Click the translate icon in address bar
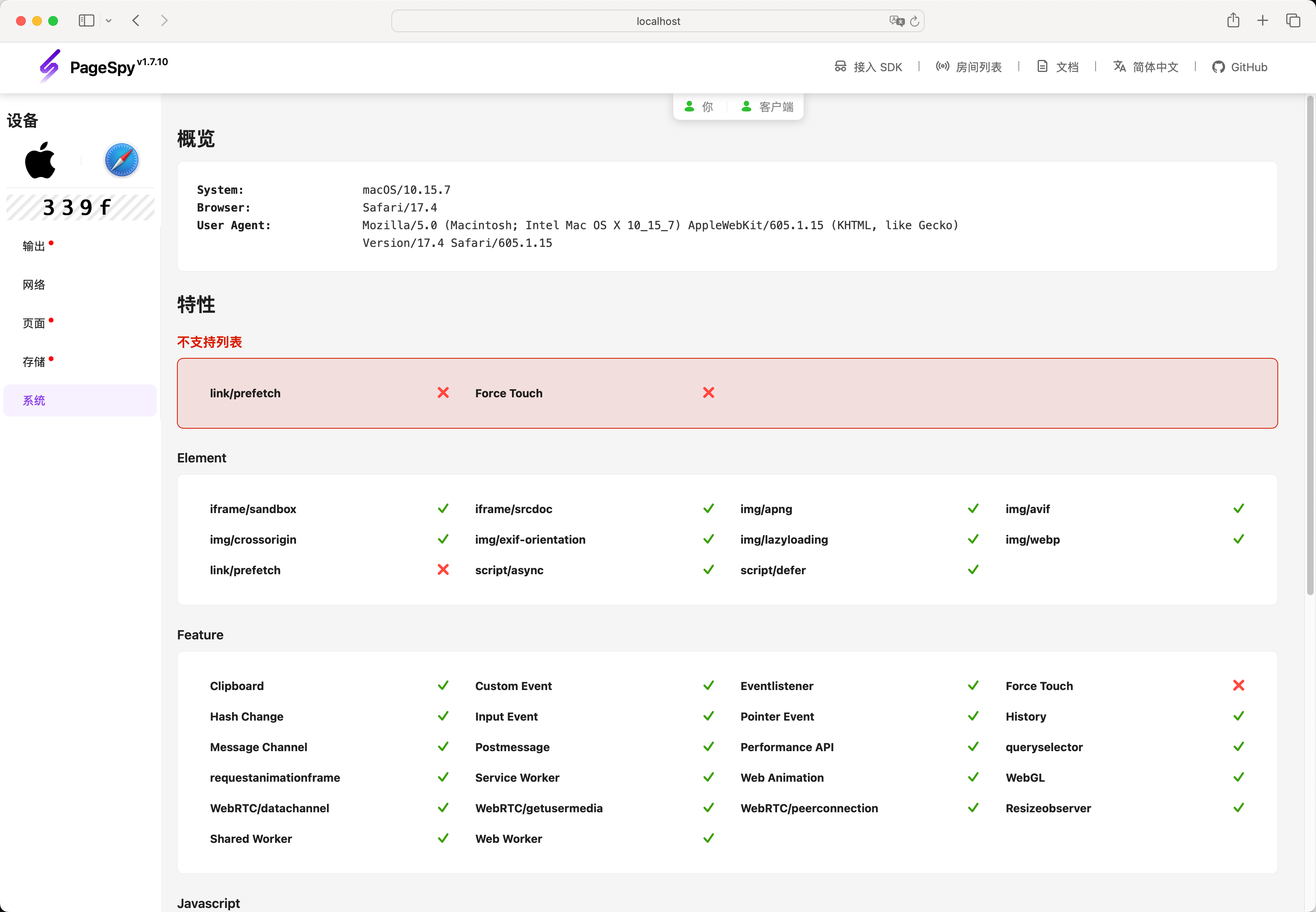The width and height of the screenshot is (1316, 912). [x=897, y=21]
